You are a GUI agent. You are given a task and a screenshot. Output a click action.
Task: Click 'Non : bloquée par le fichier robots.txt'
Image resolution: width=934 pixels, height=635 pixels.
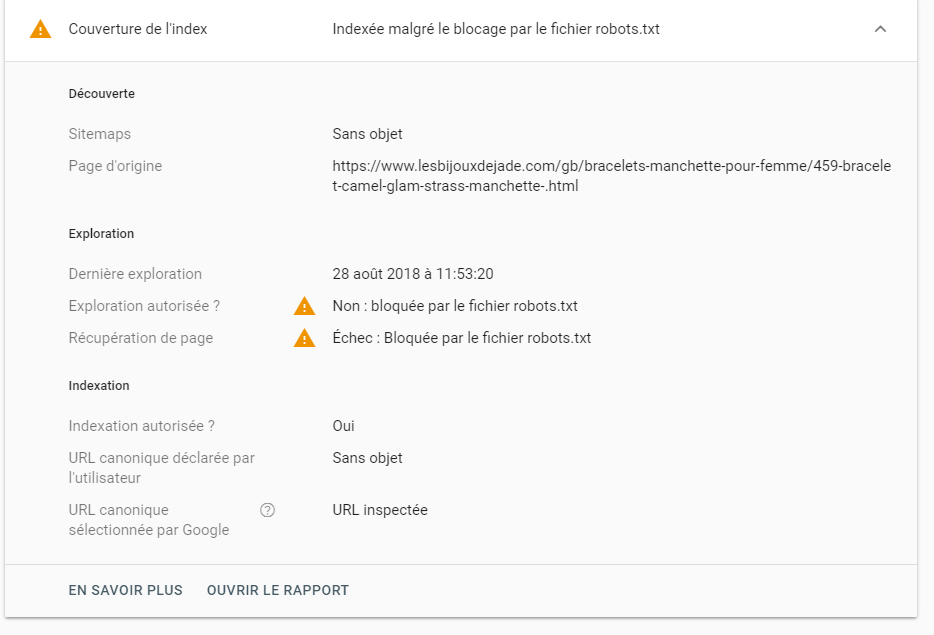455,306
